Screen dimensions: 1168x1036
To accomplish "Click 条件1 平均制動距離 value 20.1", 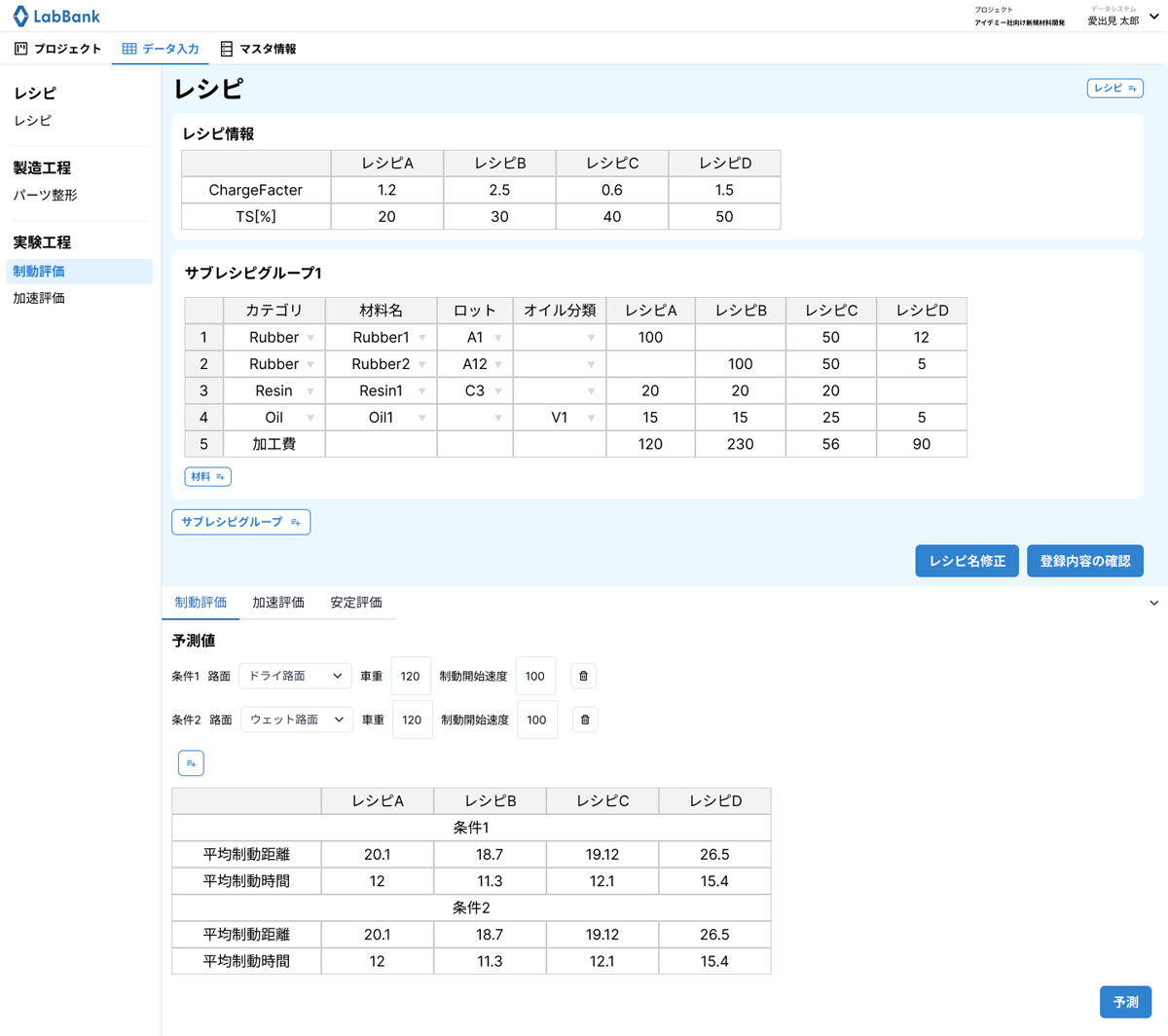I will click(x=378, y=854).
